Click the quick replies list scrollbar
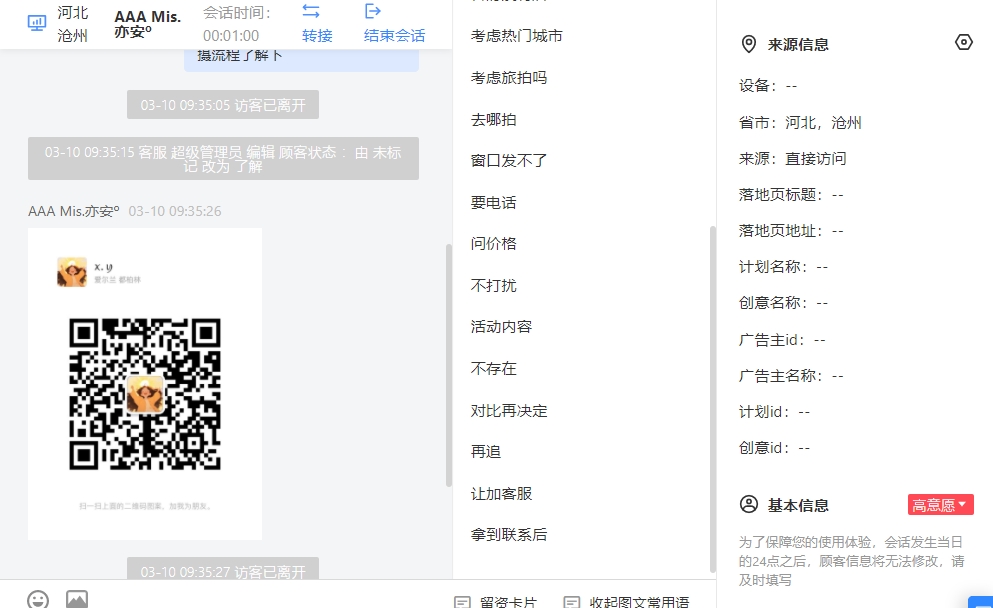 point(712,399)
